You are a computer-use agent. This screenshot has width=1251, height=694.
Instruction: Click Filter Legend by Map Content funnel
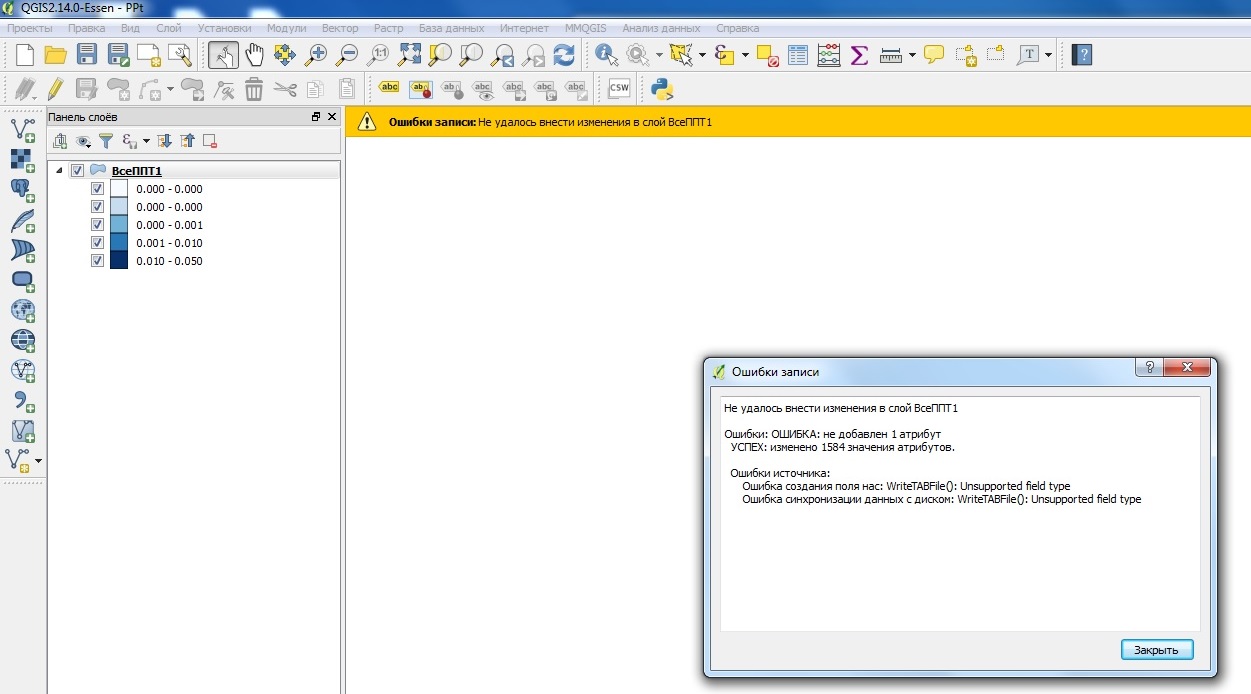(x=106, y=141)
